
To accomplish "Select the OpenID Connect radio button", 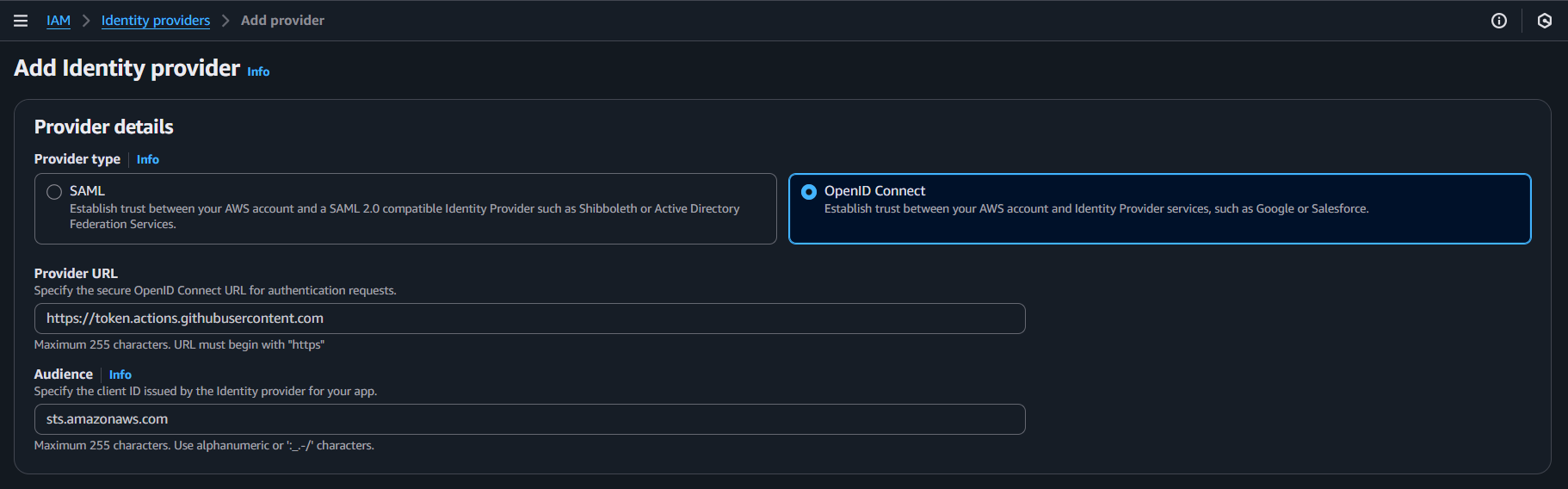I will point(809,192).
